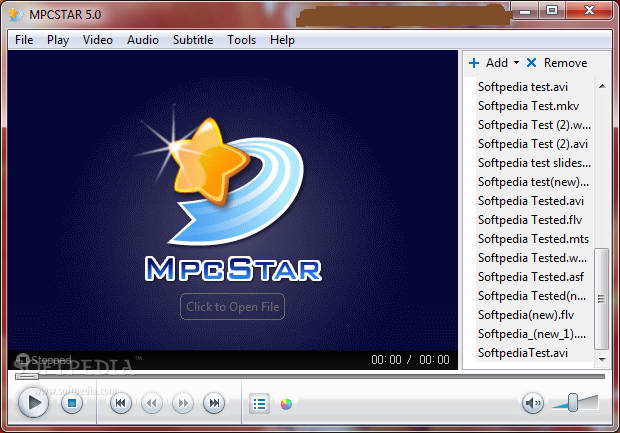620x433 pixels.
Task: Click the 'Click to Open File' button
Action: coord(232,306)
